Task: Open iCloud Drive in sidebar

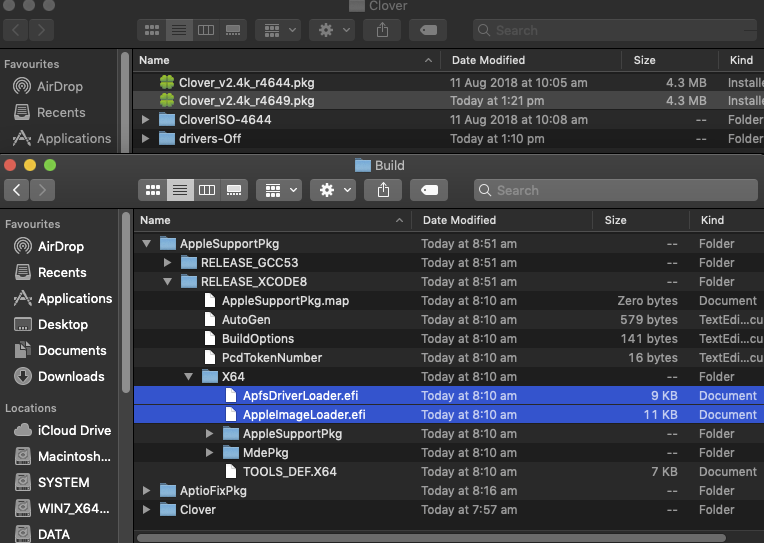Action: pyautogui.click(x=62, y=430)
